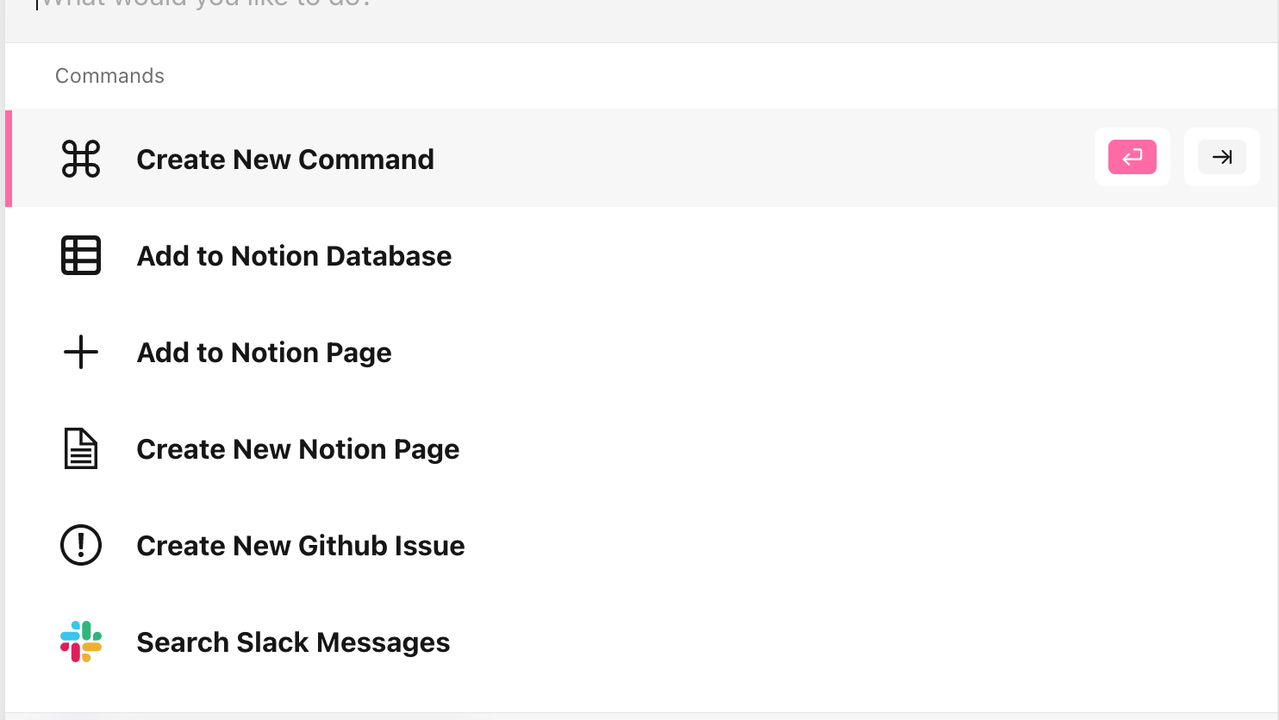Click the table icon beside Add to Notion Database

(81, 256)
